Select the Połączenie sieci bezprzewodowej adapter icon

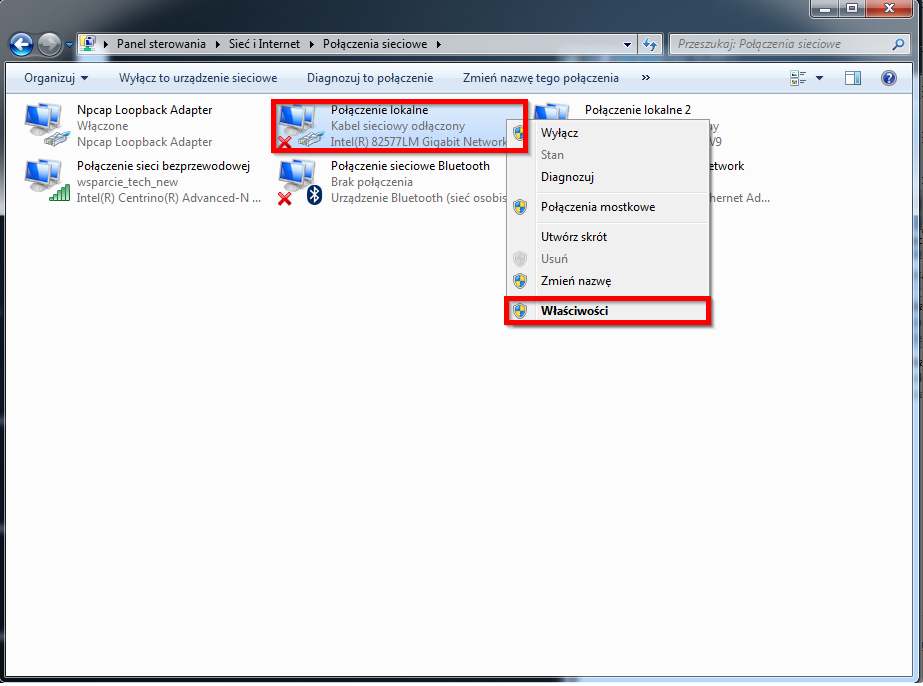[45, 182]
